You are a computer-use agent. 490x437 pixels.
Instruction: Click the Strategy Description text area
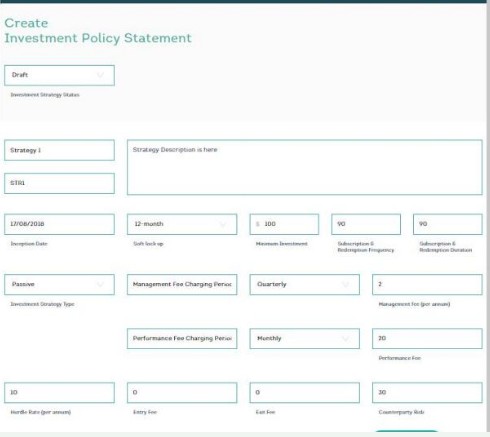pos(305,167)
